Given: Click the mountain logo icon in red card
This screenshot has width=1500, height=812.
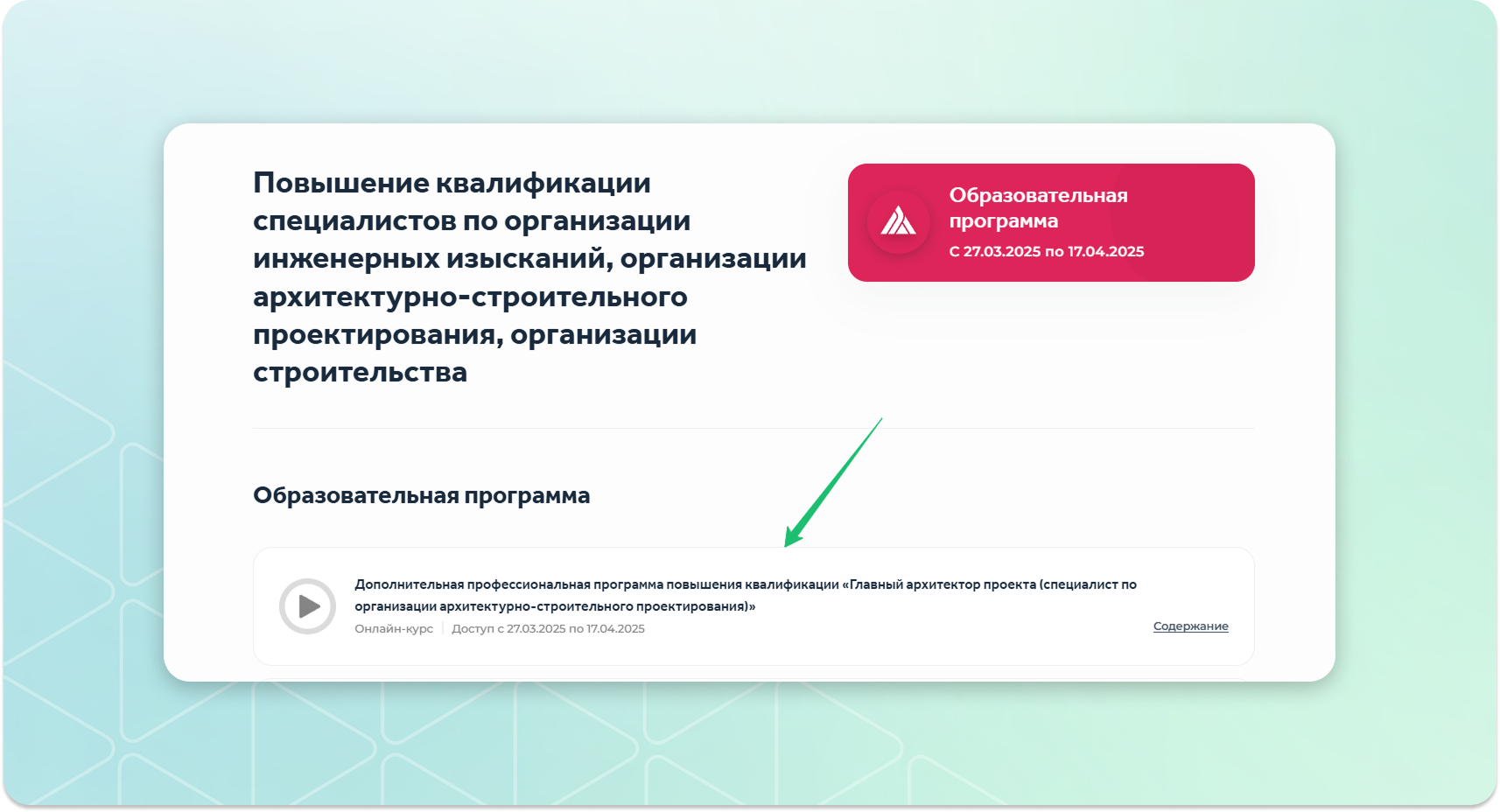Looking at the screenshot, I should pyautogui.click(x=898, y=221).
